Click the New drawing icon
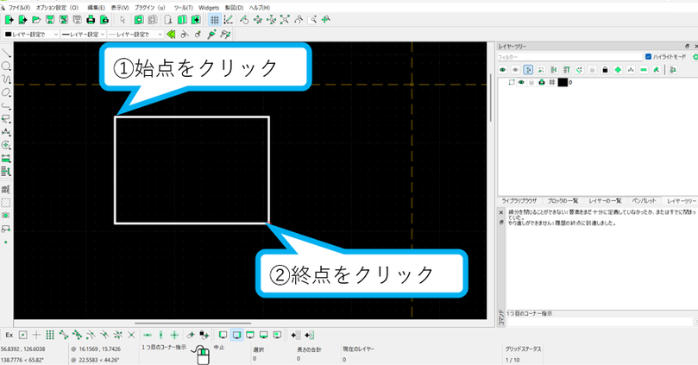Screen dimensions: 698x365 tap(9, 20)
